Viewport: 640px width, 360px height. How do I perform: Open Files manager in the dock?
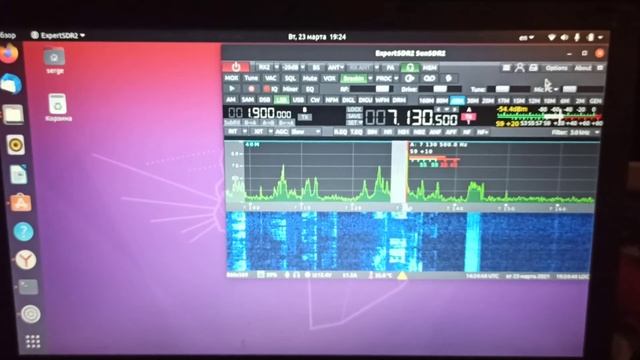point(13,115)
